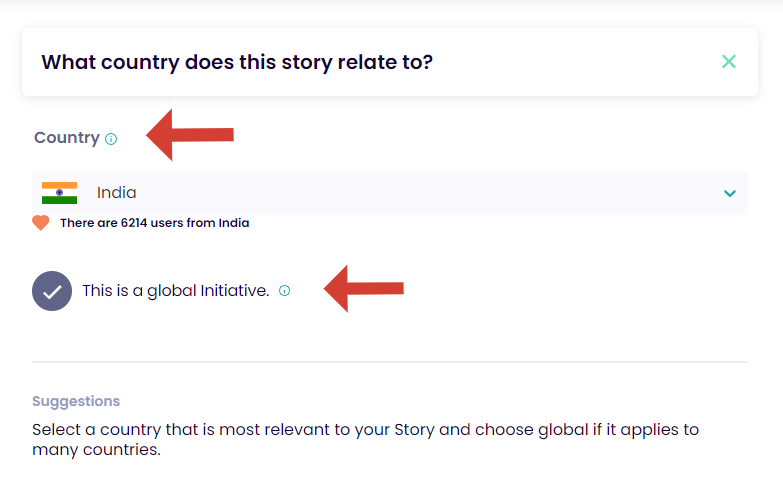The width and height of the screenshot is (783, 482).
Task: Click red arrow pointing at Country label
Action: (190, 134)
